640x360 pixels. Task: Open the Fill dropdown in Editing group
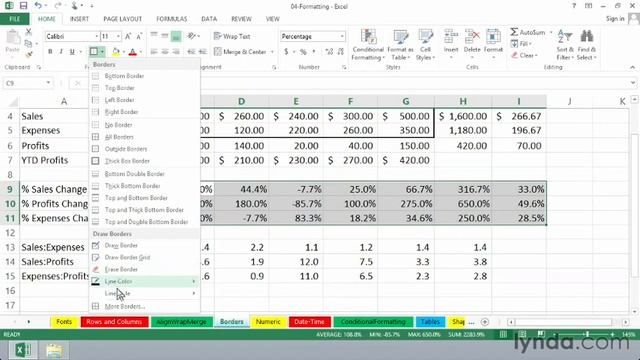(521, 43)
